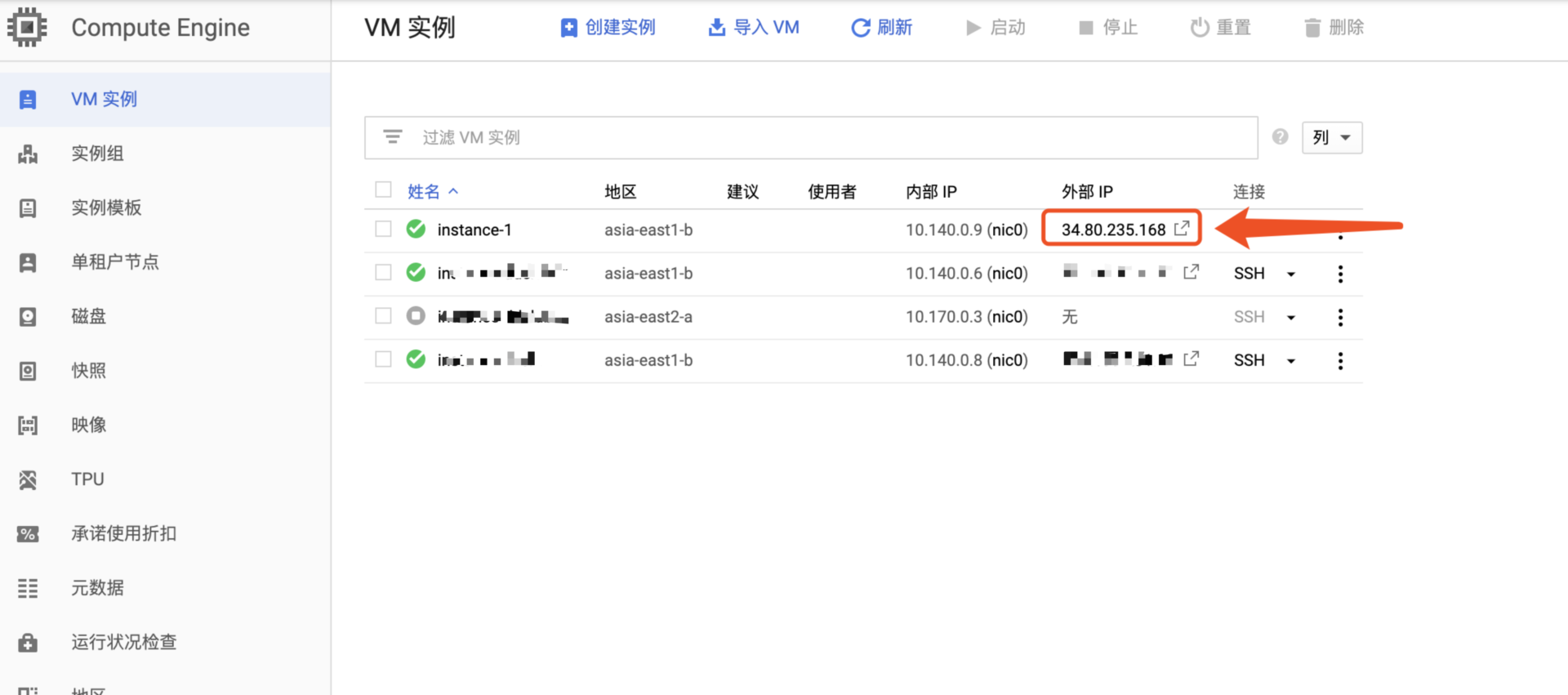
Task: Click the instance-1 green status icon
Action: 416,229
